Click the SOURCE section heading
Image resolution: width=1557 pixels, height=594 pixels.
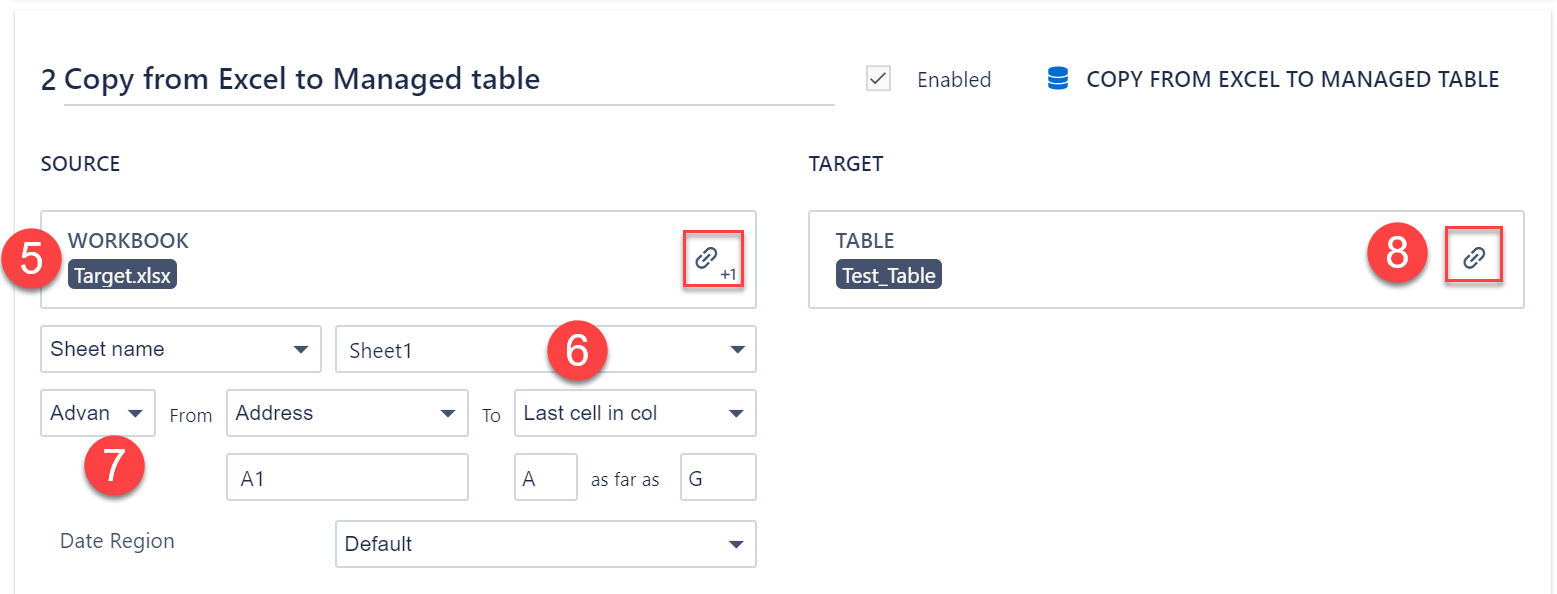[x=80, y=163]
